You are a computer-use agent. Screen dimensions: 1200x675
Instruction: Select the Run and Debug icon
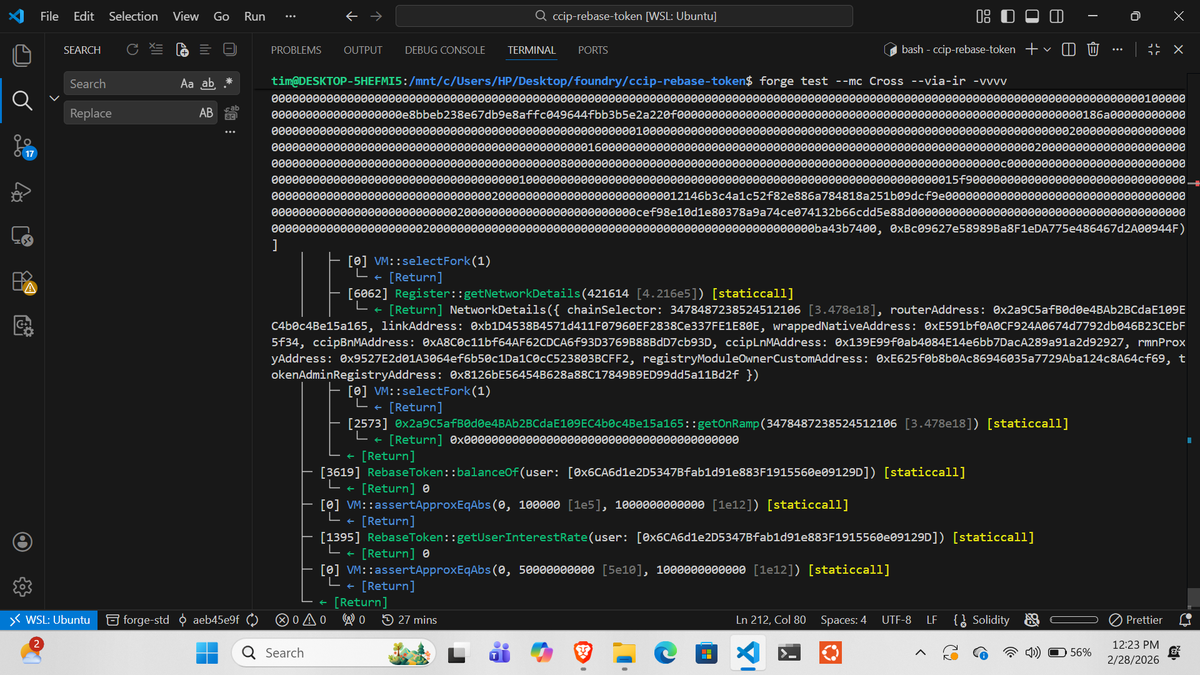tap(22, 190)
